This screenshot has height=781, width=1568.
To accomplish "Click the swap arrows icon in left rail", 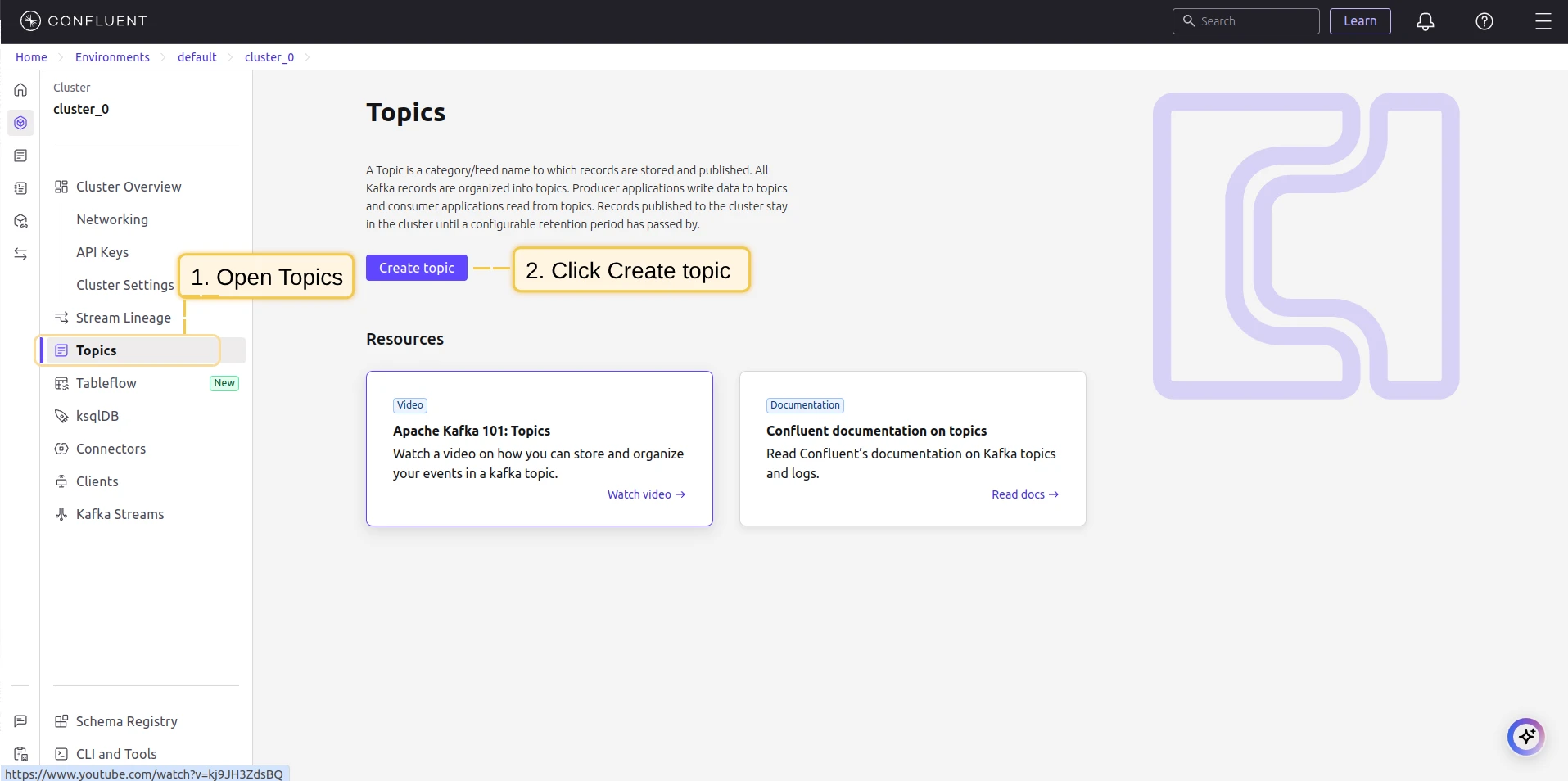I will 20,254.
